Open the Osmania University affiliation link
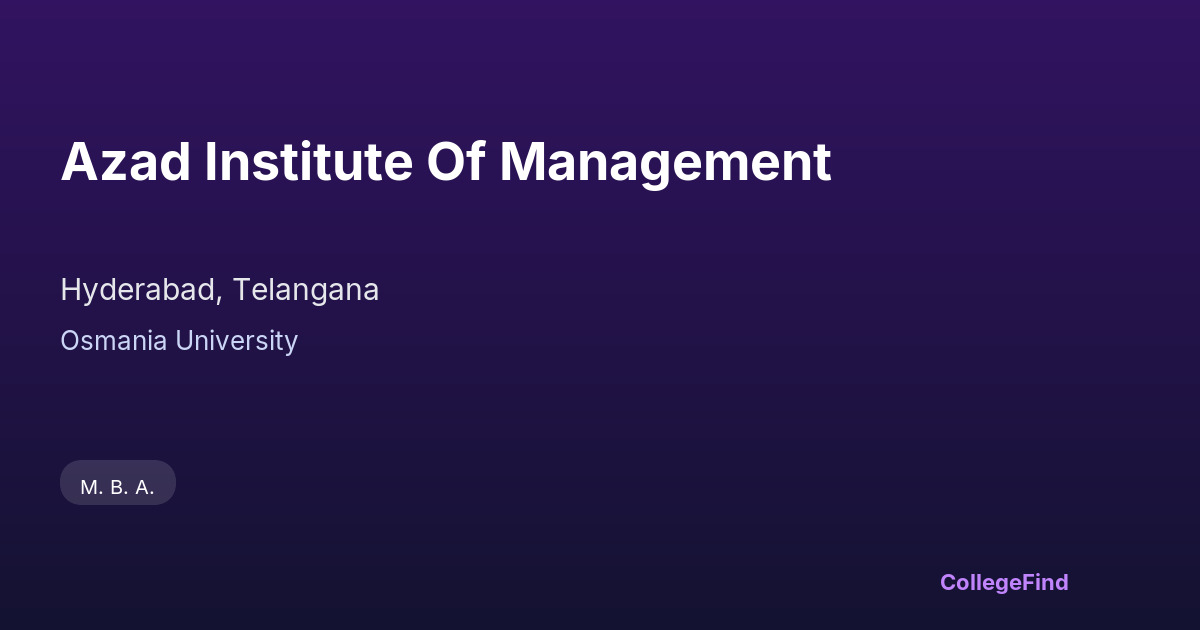 pos(179,341)
